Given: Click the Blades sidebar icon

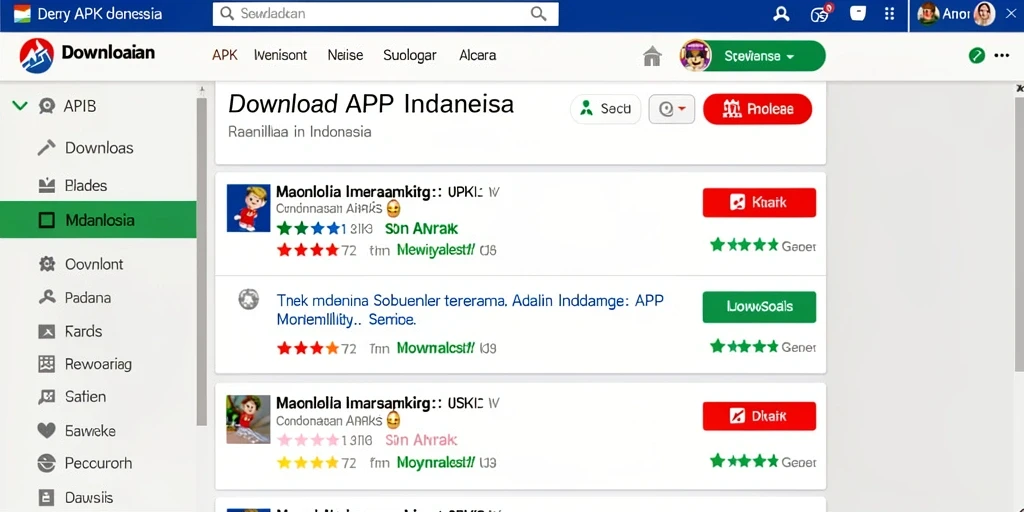Looking at the screenshot, I should pyautogui.click(x=46, y=186).
